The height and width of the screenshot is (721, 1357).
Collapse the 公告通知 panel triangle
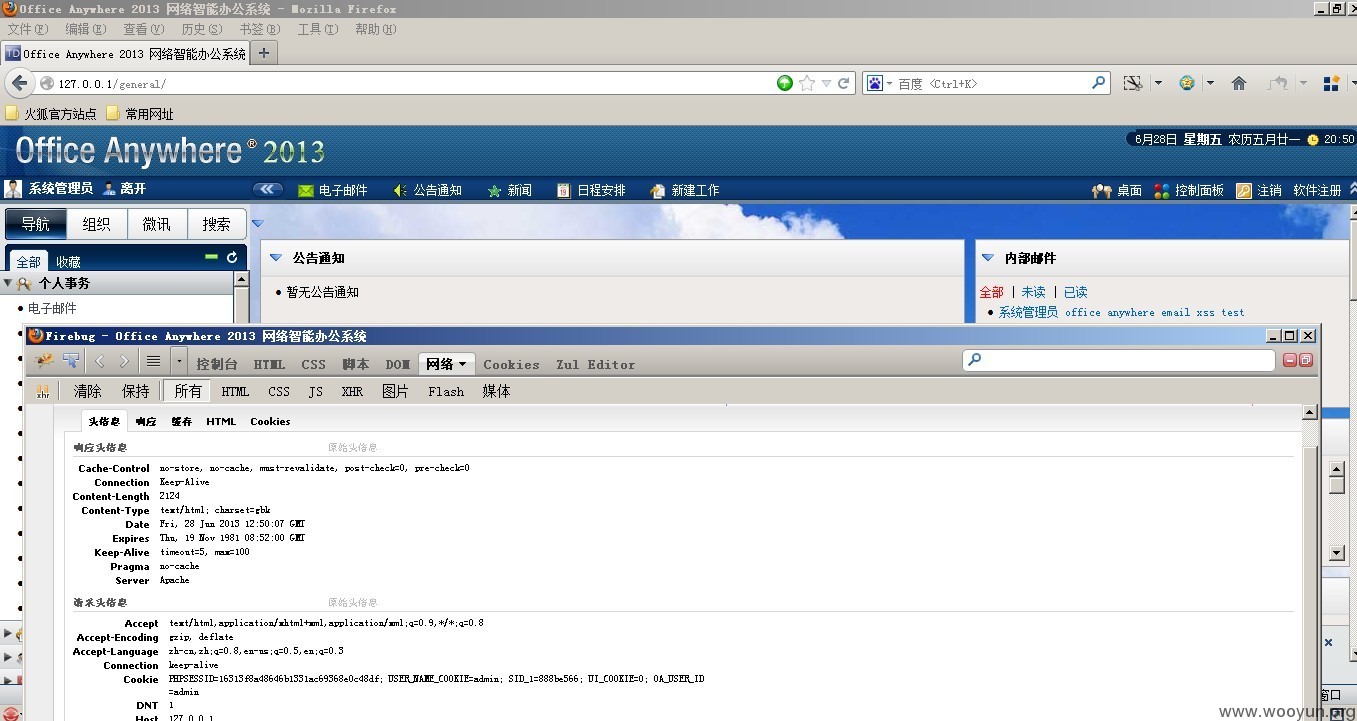pos(276,258)
